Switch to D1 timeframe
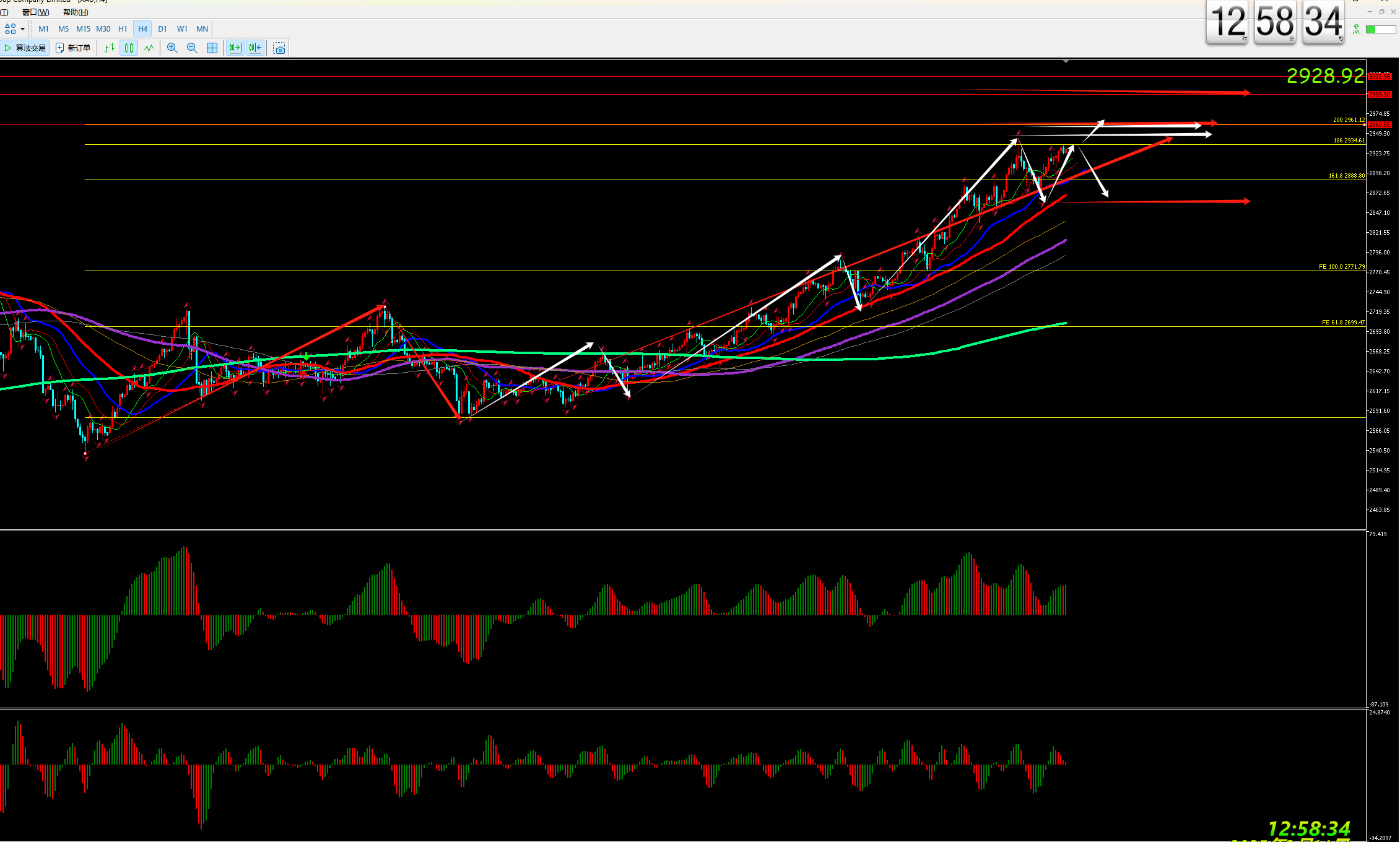This screenshot has height=842, width=1400. tap(162, 29)
